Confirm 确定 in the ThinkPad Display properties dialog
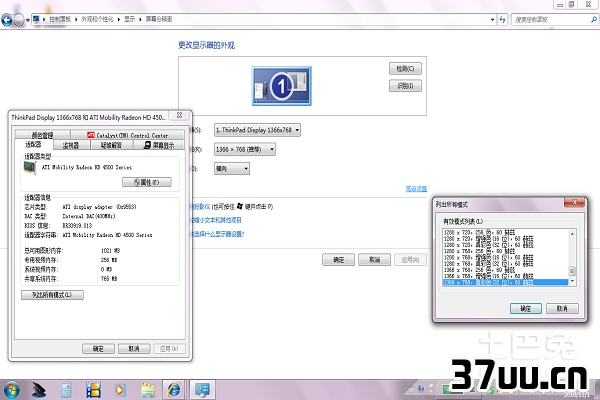The height and width of the screenshot is (400, 600). click(x=98, y=349)
